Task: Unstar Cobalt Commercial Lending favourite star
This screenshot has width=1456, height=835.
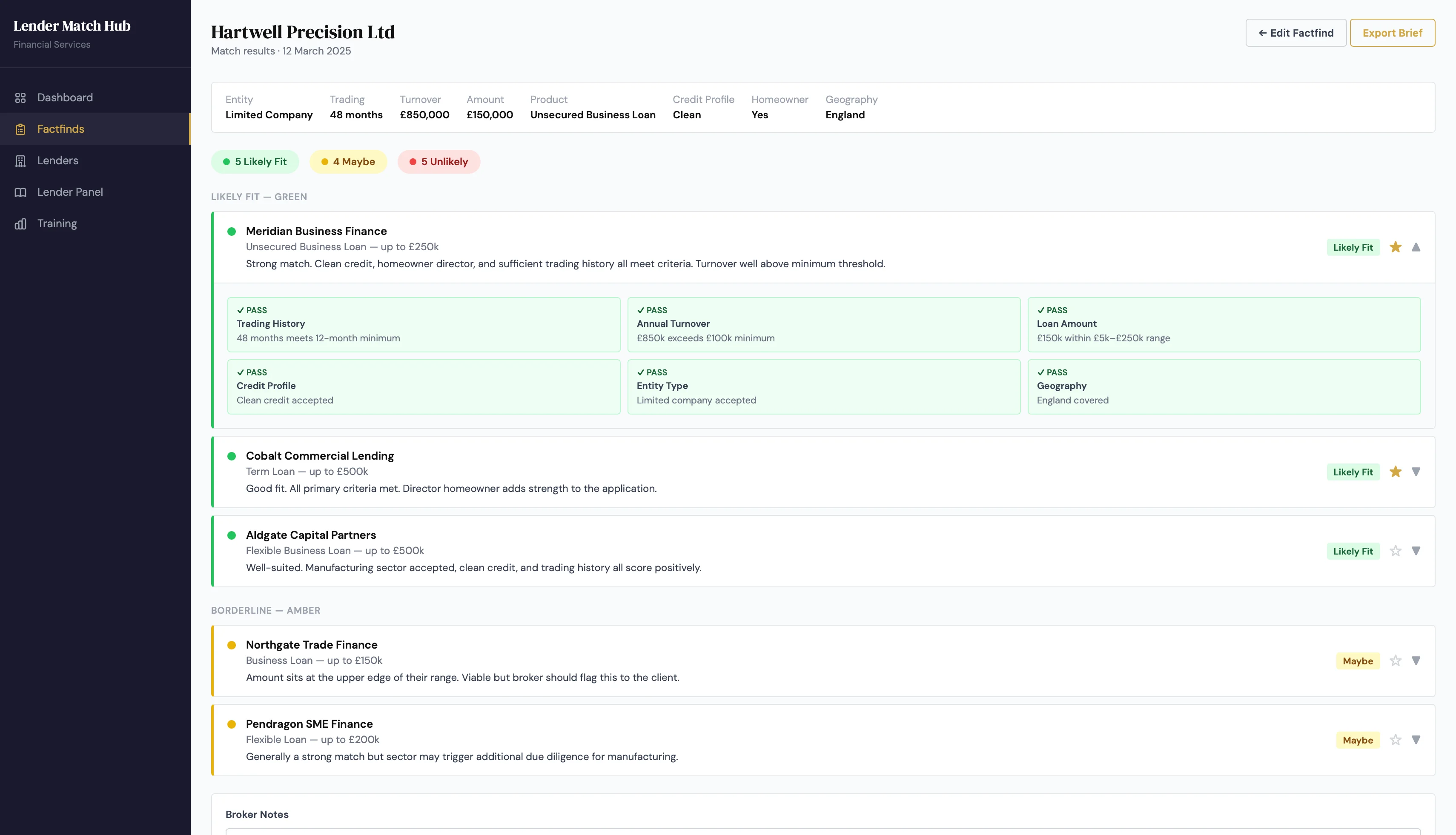Action: coord(1395,472)
